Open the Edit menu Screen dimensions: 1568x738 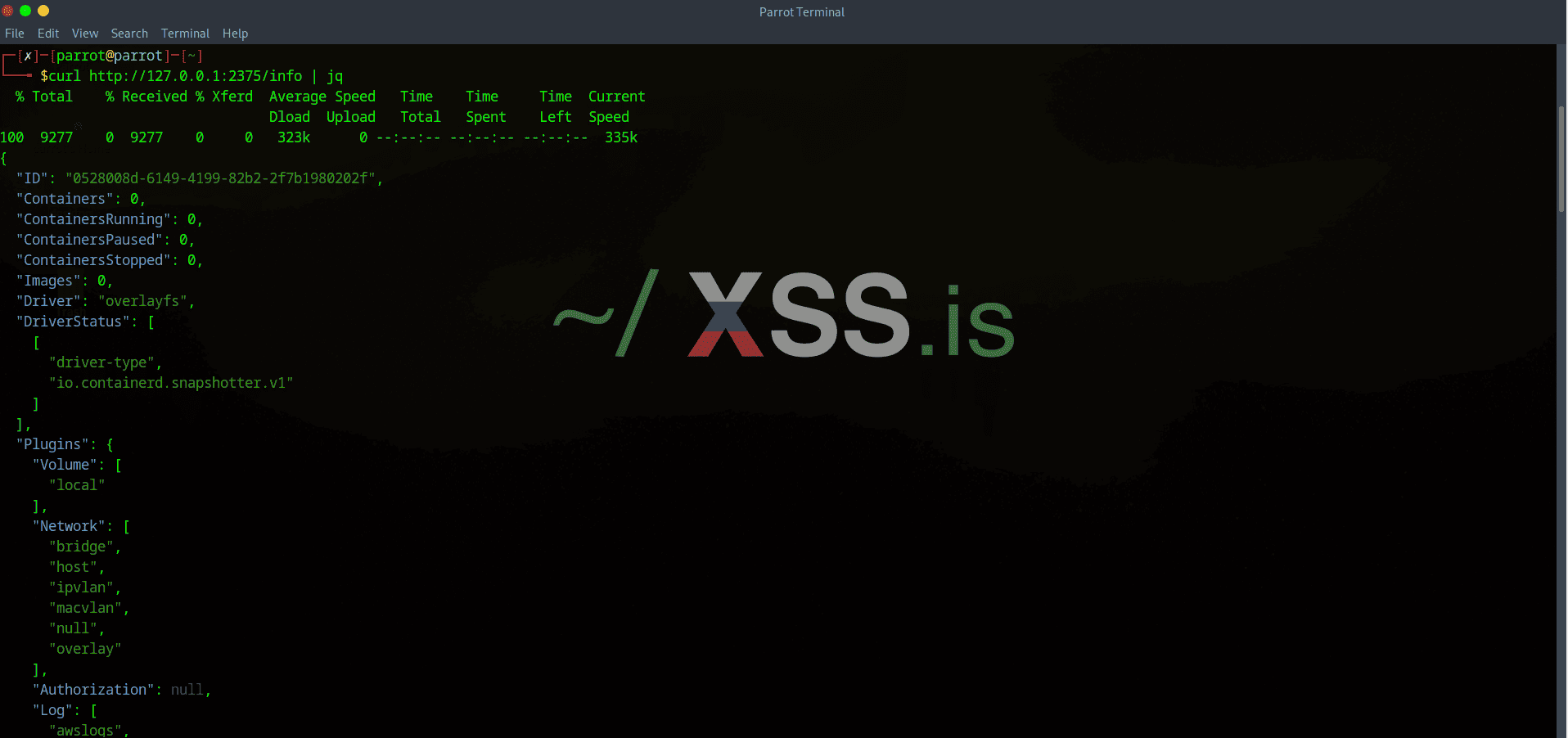(x=48, y=34)
